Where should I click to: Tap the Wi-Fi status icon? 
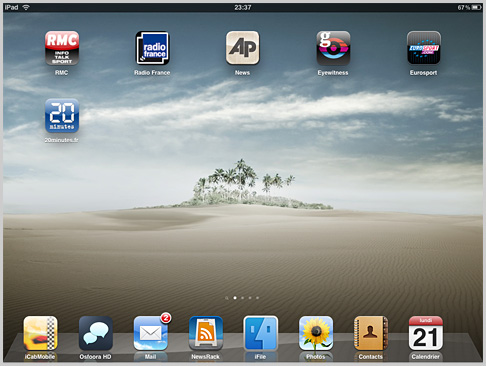click(26, 7)
